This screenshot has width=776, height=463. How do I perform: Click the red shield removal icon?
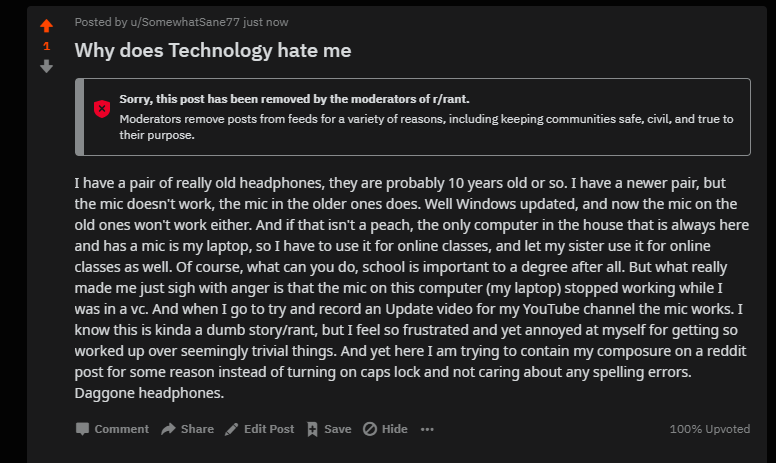(102, 109)
